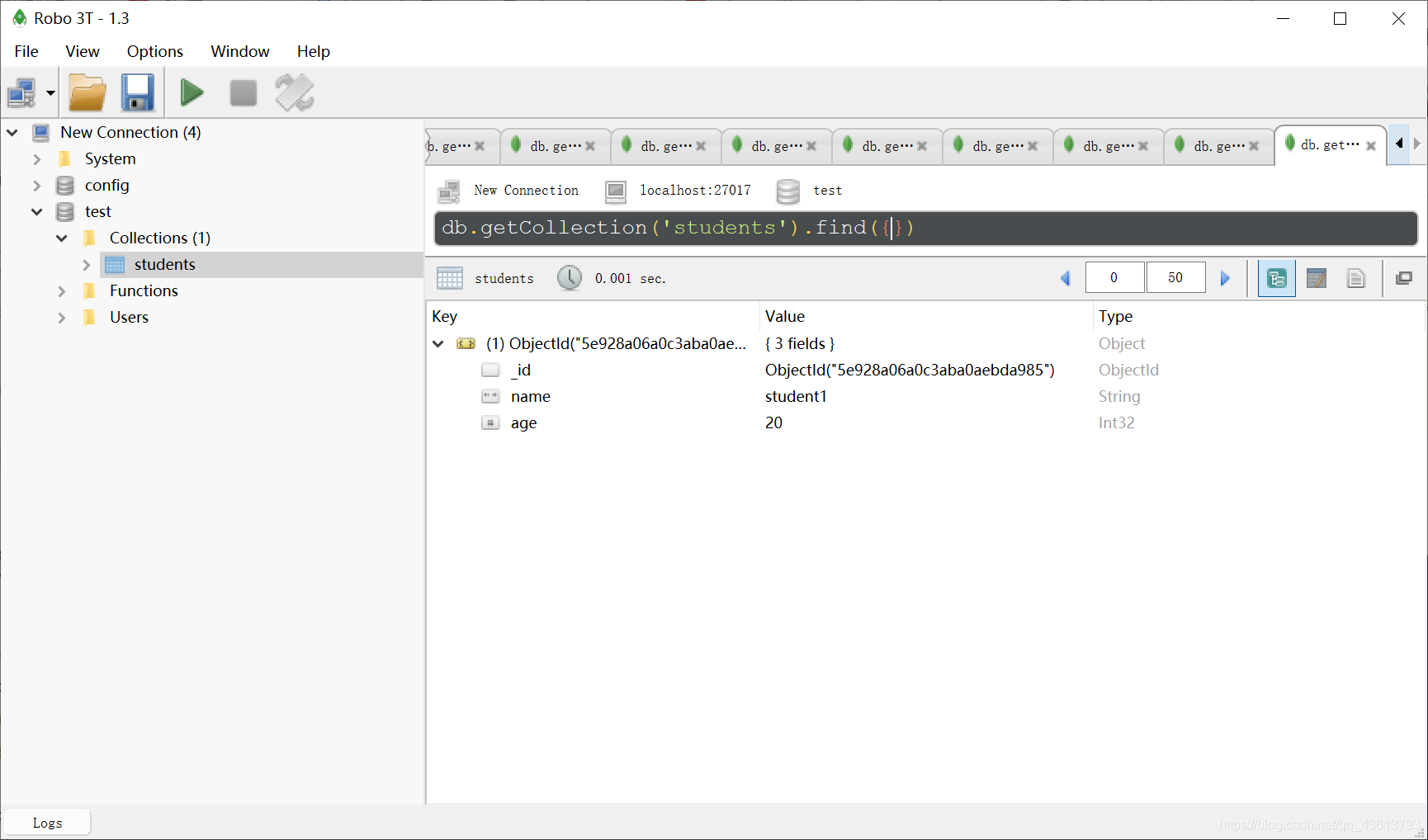
Task: Click the age value 20
Action: (773, 422)
